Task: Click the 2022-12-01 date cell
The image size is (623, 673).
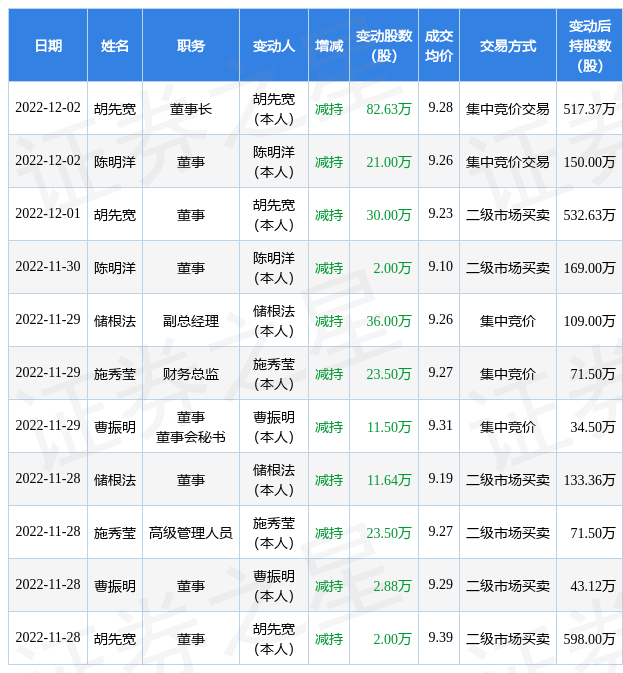Action: click(x=48, y=213)
